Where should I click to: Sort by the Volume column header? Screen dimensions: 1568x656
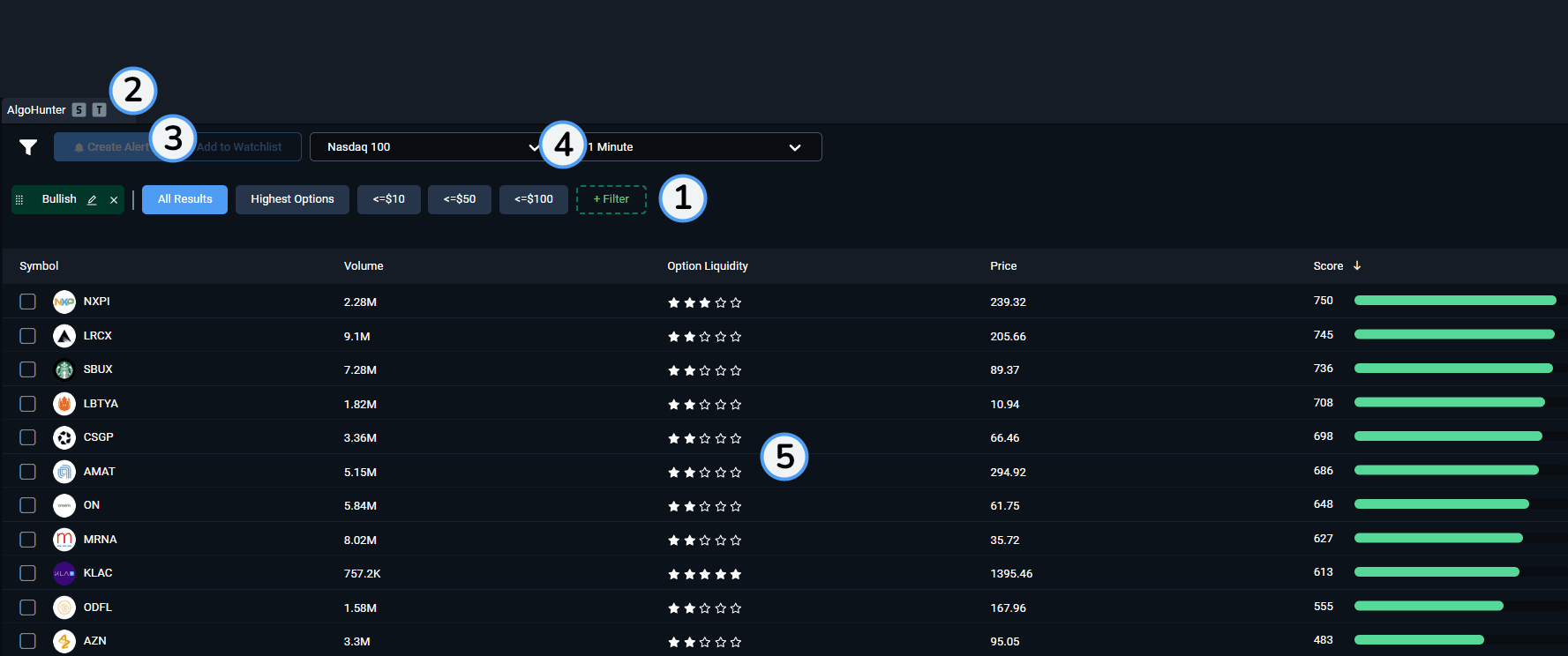point(364,266)
